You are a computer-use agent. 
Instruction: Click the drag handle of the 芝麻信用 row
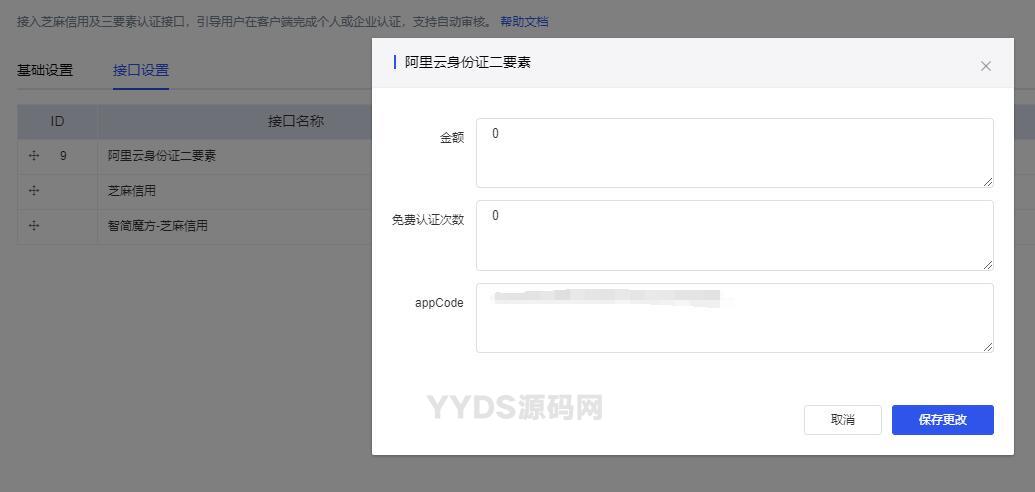pyautogui.click(x=34, y=191)
